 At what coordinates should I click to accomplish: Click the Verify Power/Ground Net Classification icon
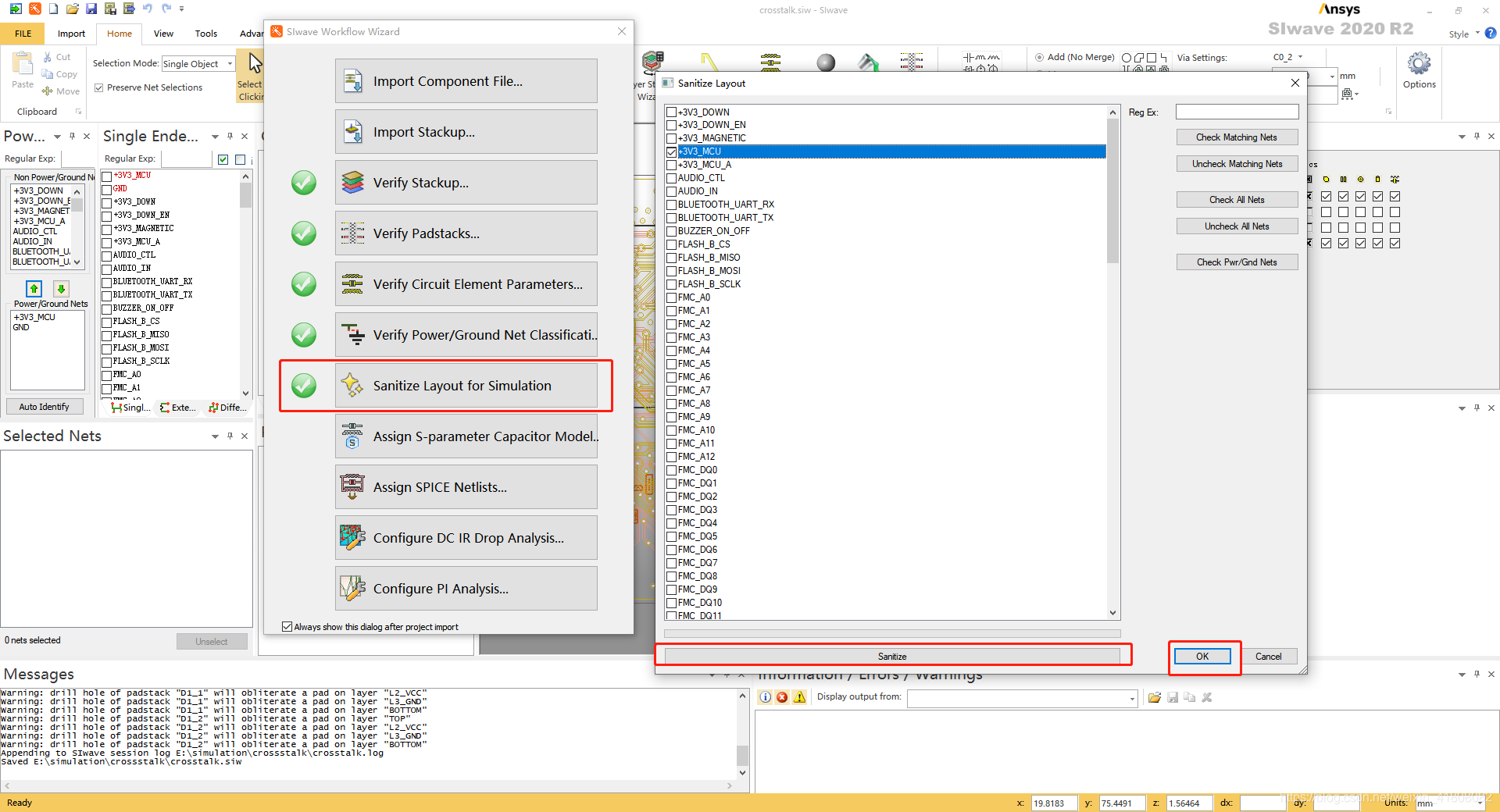[x=353, y=335]
